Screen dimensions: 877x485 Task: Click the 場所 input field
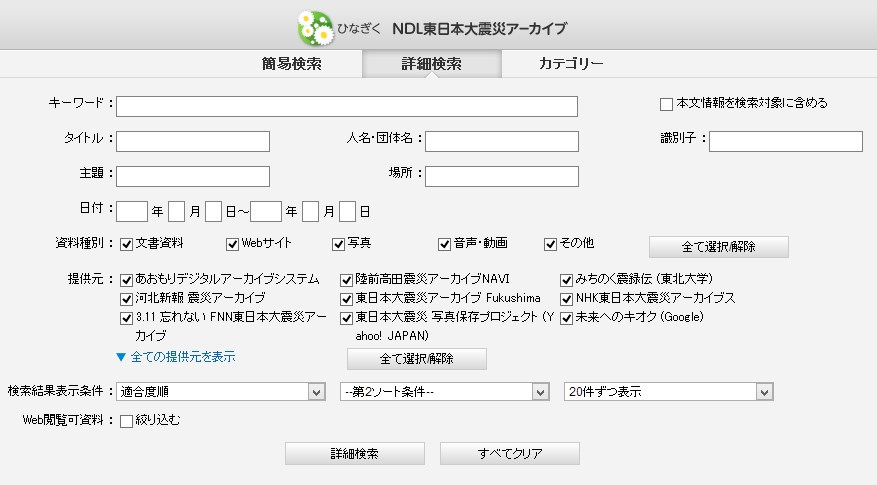(x=502, y=176)
